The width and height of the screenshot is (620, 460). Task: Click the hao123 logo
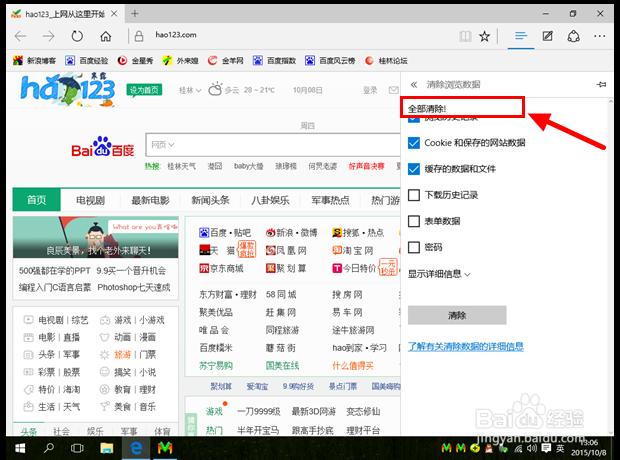pos(68,89)
